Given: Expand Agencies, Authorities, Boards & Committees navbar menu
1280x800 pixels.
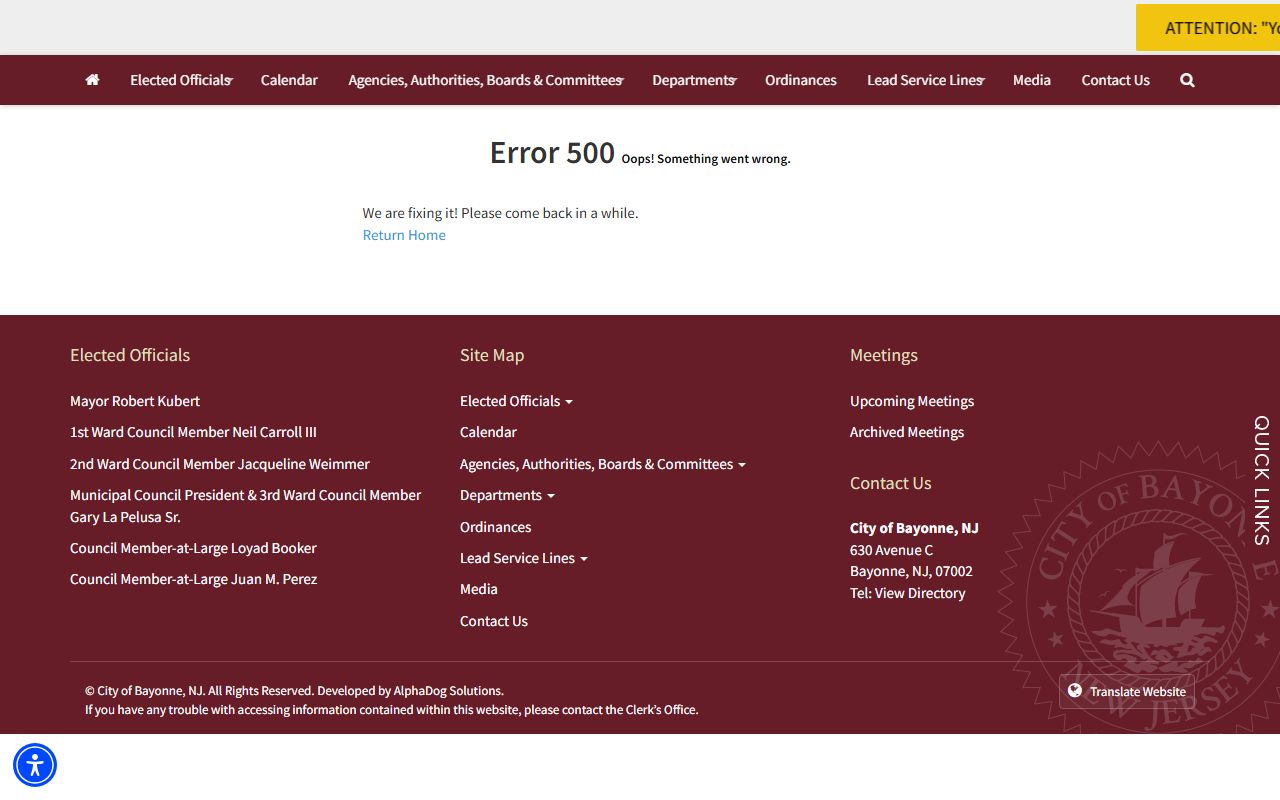Looking at the screenshot, I should tap(486, 80).
